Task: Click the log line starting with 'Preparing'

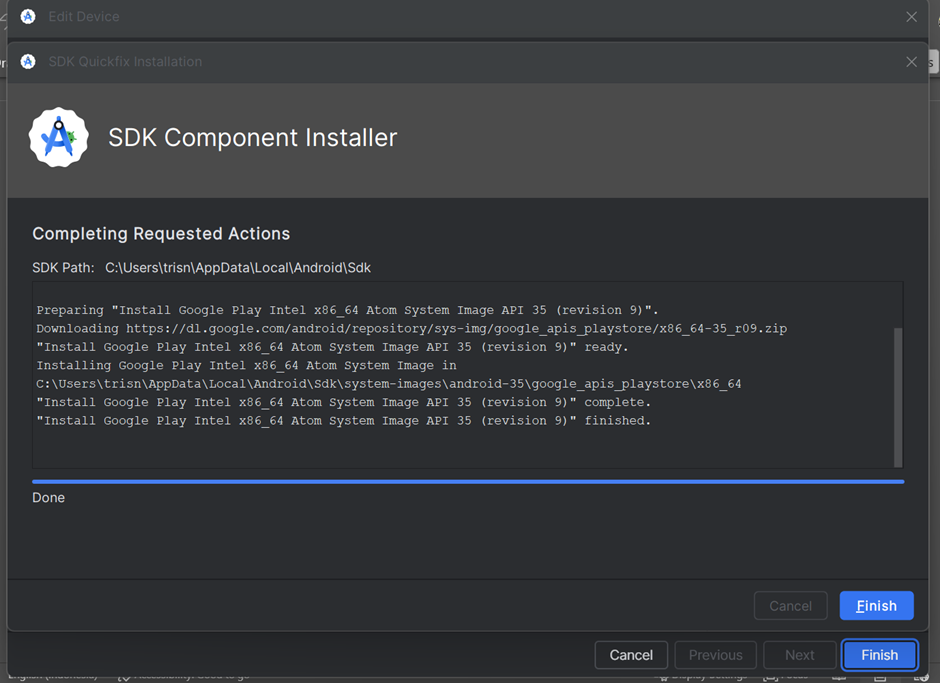Action: click(347, 310)
